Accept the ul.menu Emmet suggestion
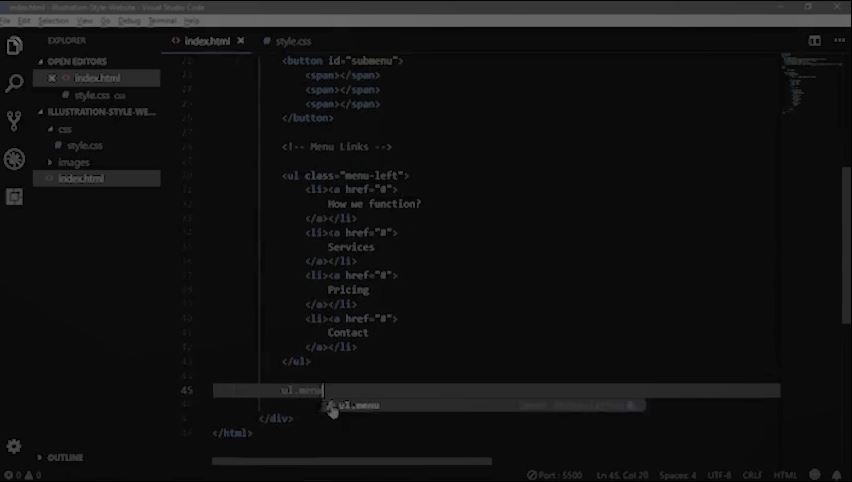This screenshot has width=852, height=482. coord(360,405)
